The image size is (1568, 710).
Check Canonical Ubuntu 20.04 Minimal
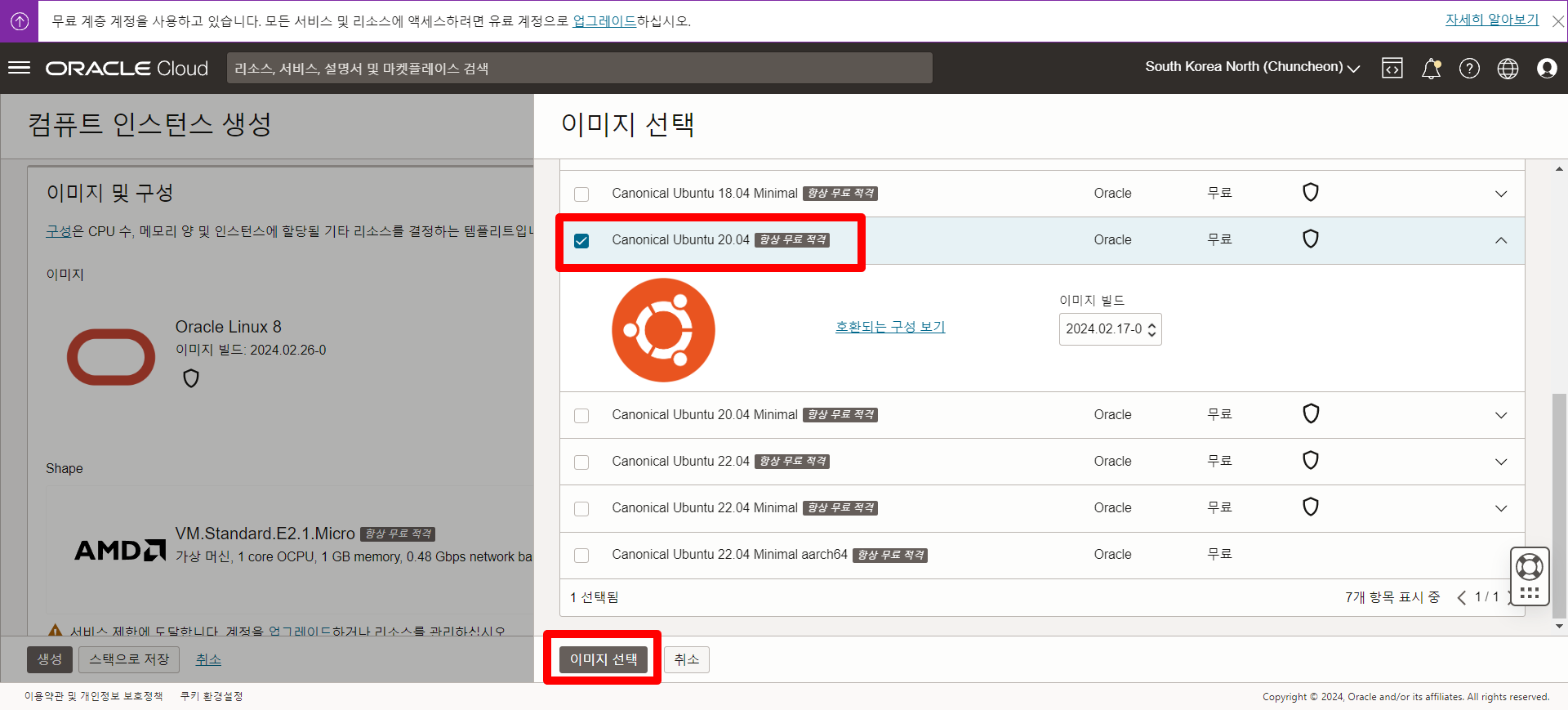(x=581, y=415)
